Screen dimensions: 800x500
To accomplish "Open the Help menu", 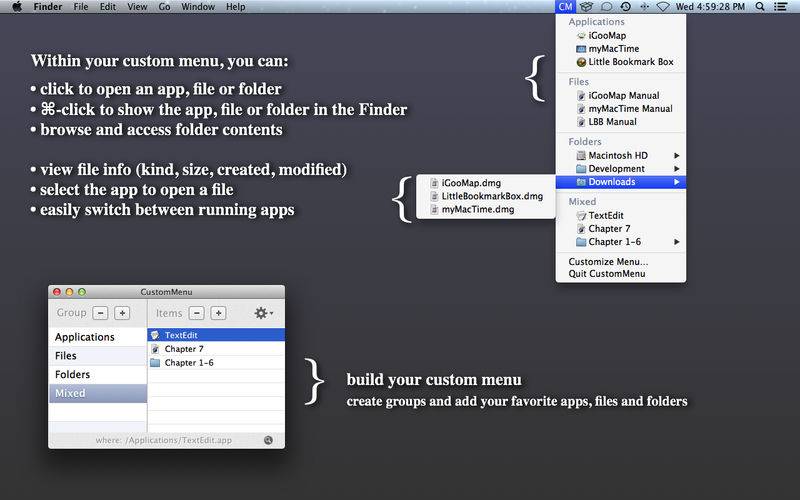I will click(235, 7).
